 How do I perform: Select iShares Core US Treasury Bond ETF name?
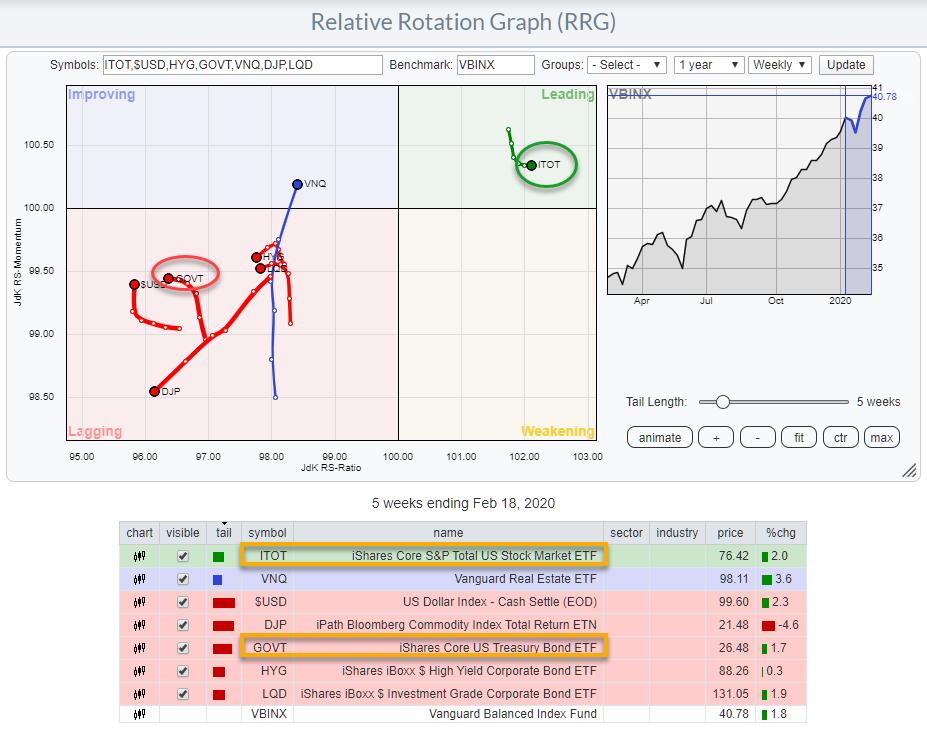click(x=498, y=648)
